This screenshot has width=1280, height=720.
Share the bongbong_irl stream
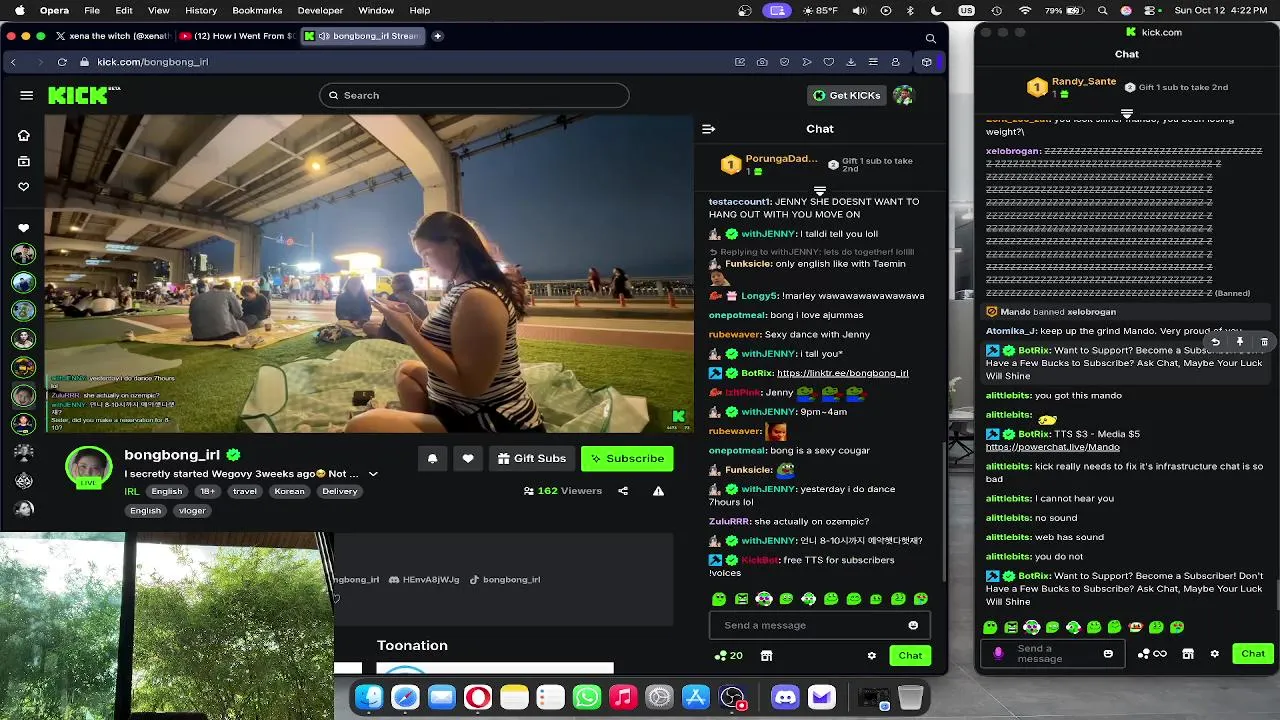(x=623, y=491)
